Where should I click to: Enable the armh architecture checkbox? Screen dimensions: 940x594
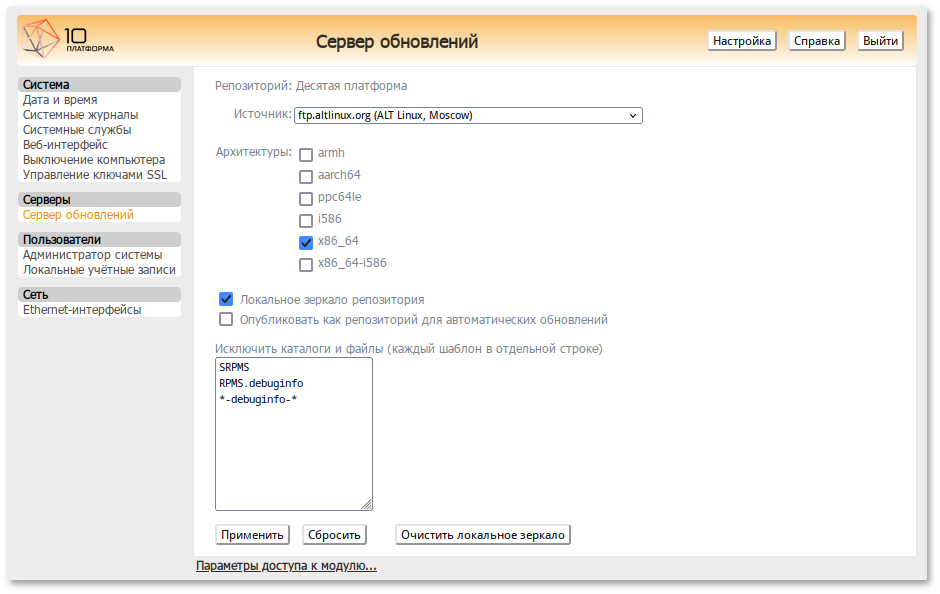coord(306,155)
